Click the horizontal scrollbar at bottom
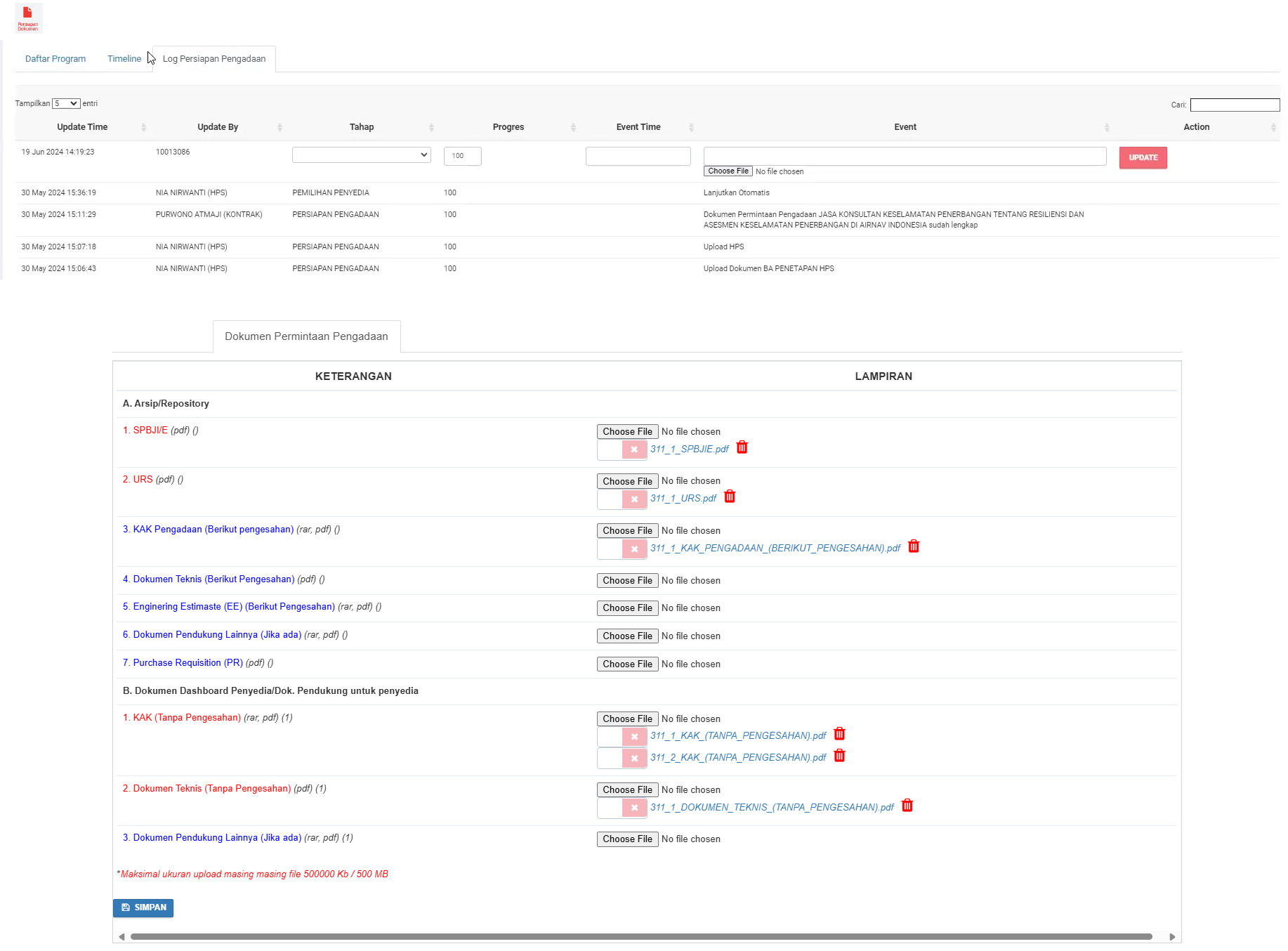 click(640, 936)
